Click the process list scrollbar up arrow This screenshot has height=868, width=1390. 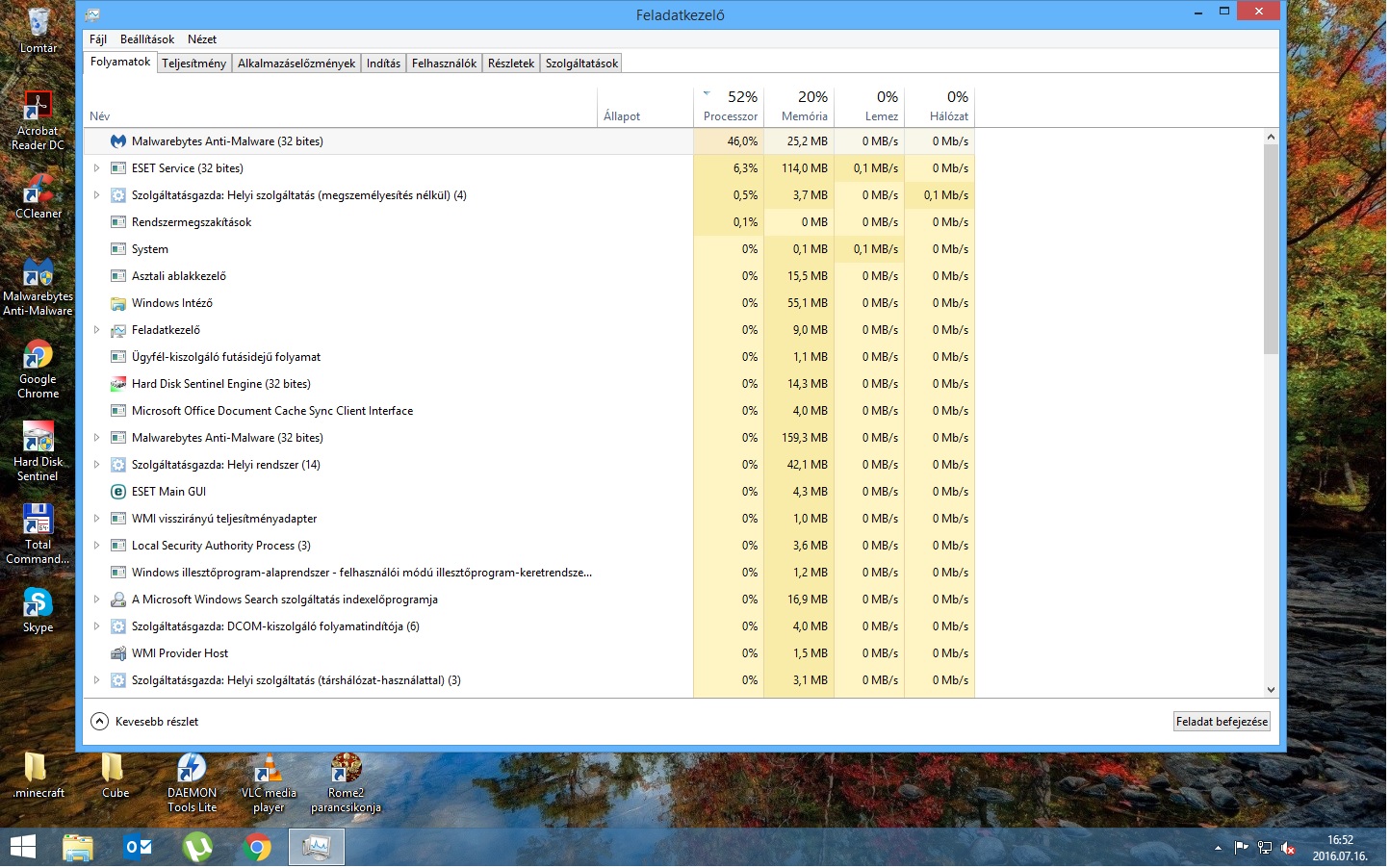click(1271, 137)
